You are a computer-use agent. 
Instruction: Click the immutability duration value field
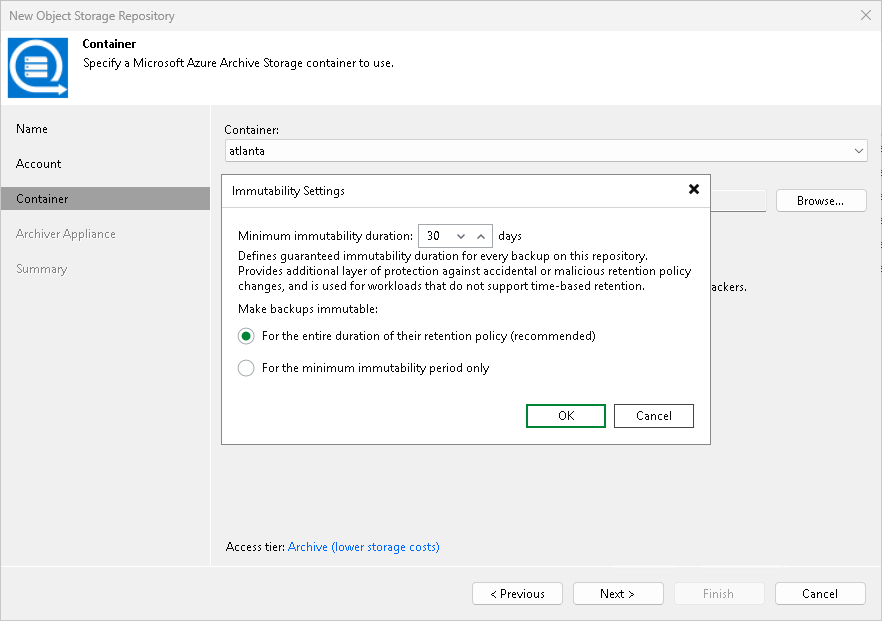[435, 236]
